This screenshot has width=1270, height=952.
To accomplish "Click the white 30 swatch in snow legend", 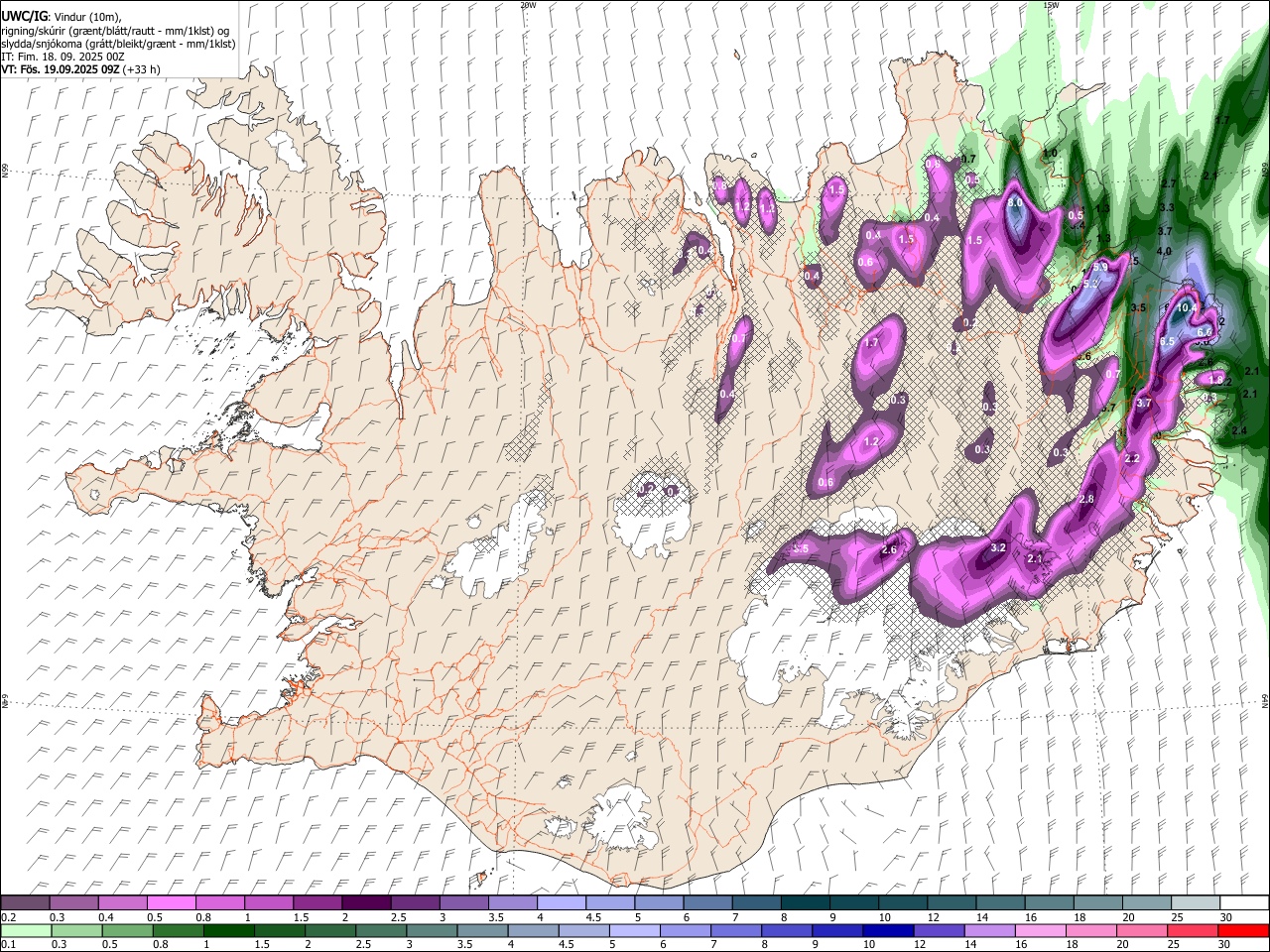I will [x=1244, y=903].
